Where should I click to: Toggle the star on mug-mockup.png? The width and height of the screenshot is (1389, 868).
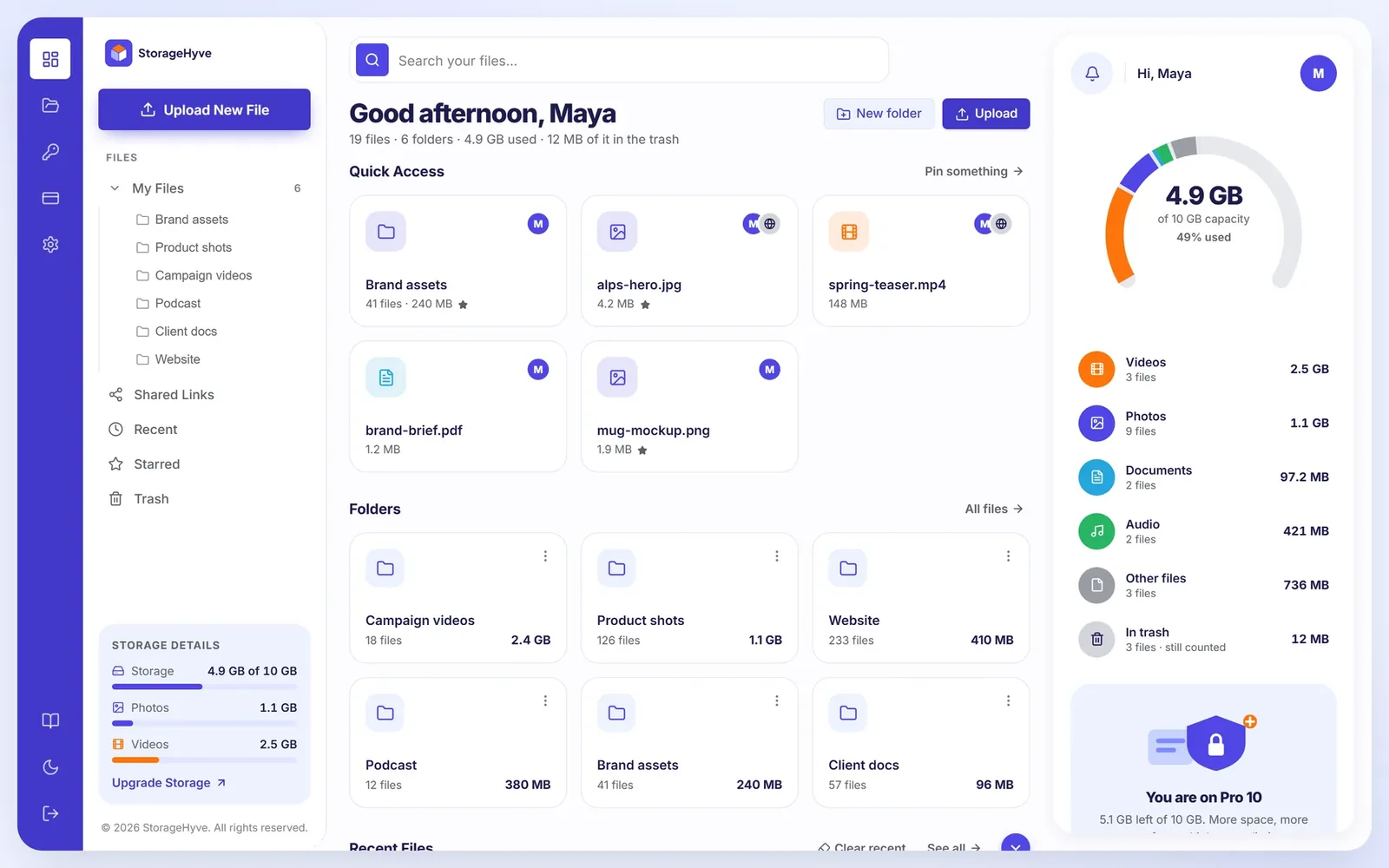(642, 450)
